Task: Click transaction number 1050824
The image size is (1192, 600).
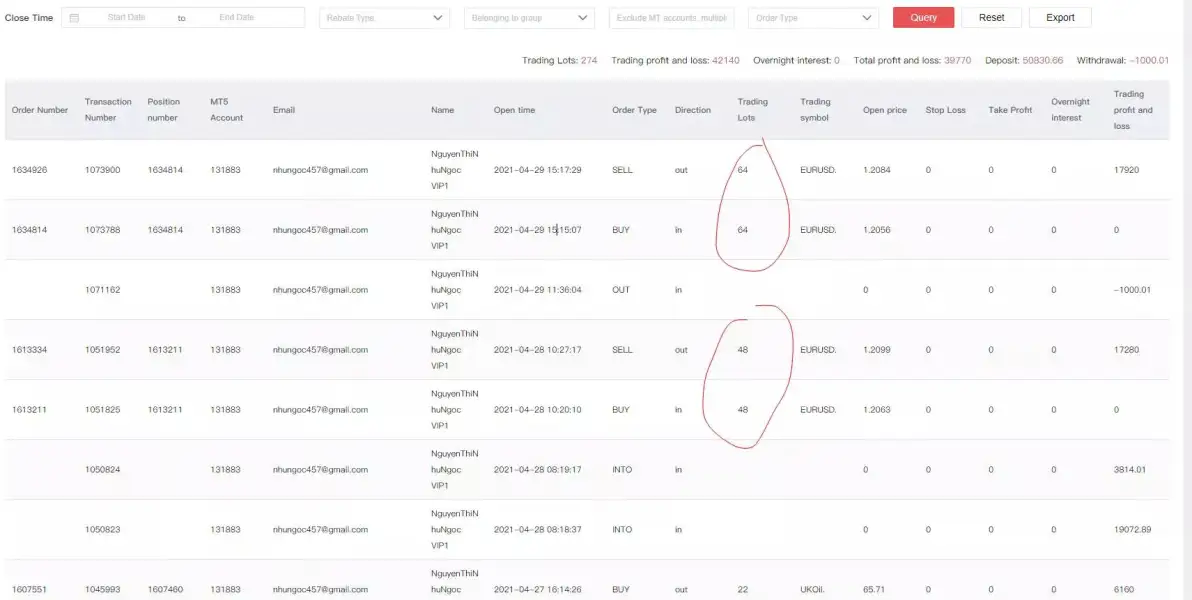Action: tap(102, 470)
